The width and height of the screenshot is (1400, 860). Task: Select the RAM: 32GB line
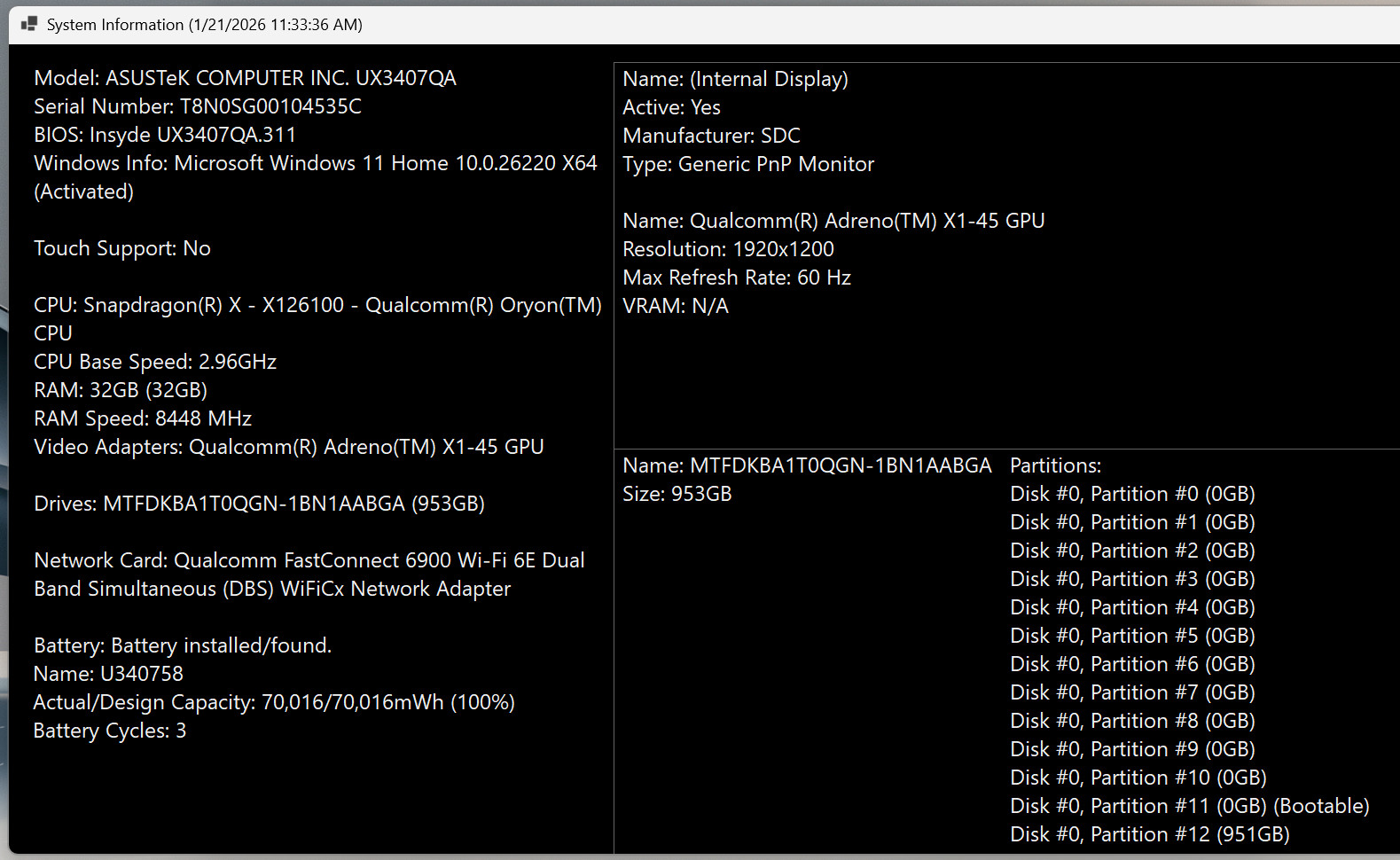point(121,390)
